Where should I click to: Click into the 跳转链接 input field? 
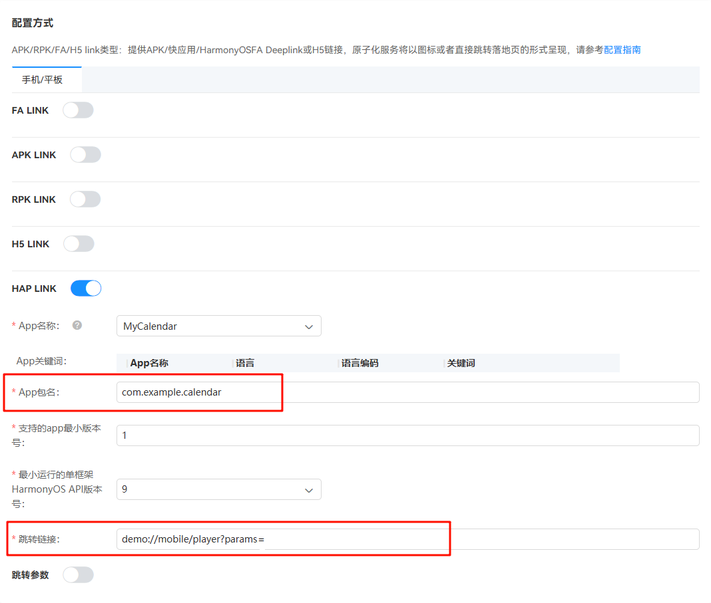coord(407,539)
